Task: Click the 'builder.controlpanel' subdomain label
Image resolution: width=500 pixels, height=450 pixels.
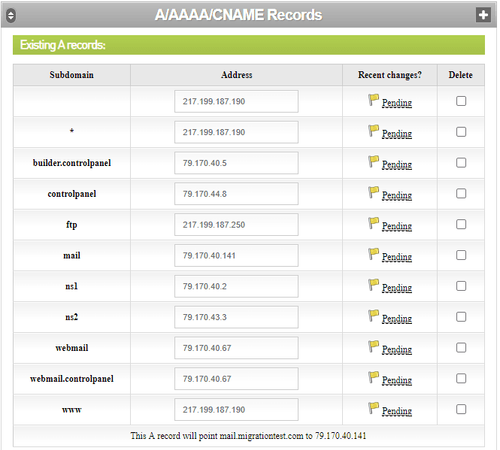Action: [x=72, y=163]
